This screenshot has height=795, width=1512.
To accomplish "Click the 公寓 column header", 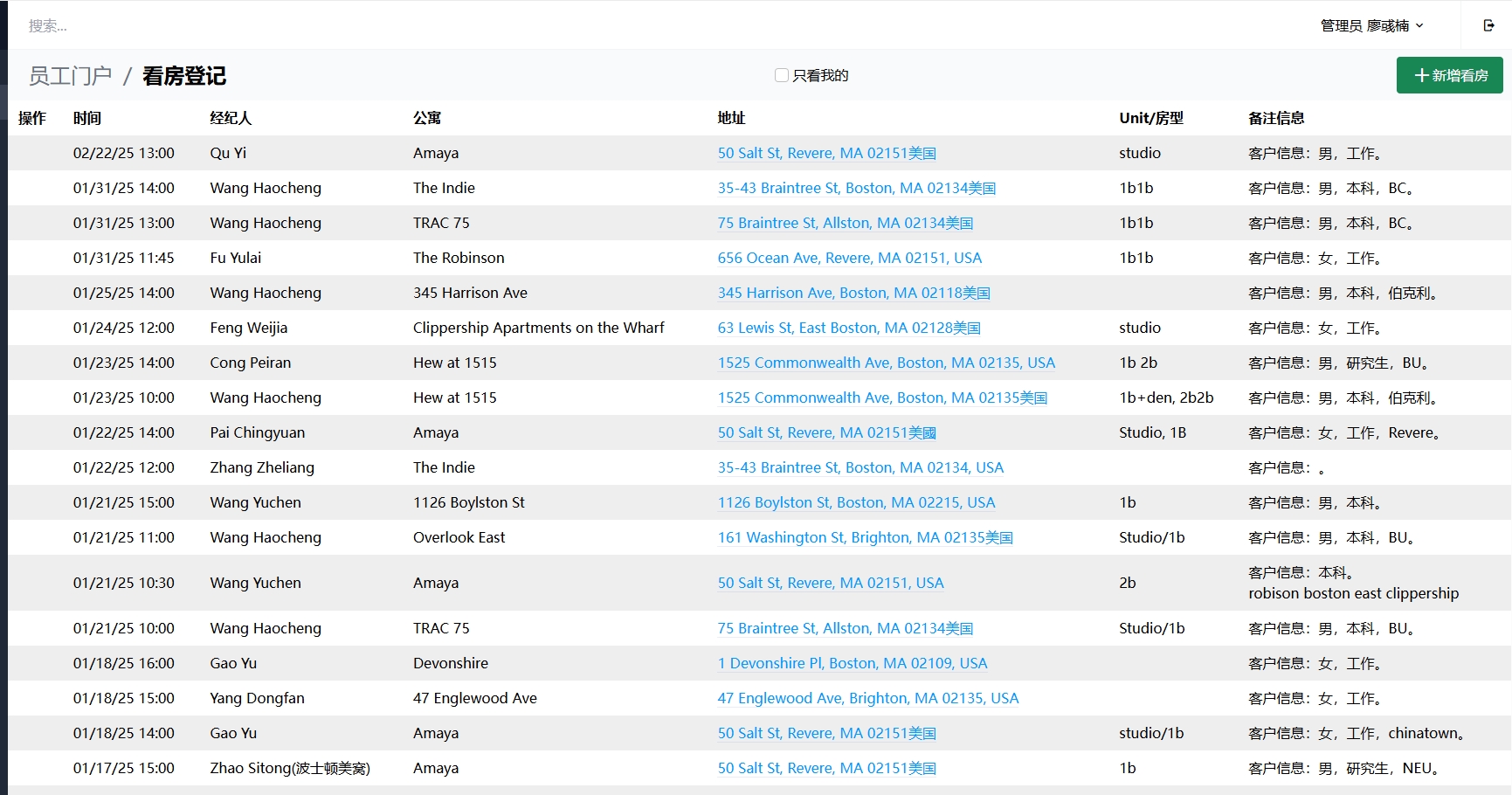I will pos(427,118).
